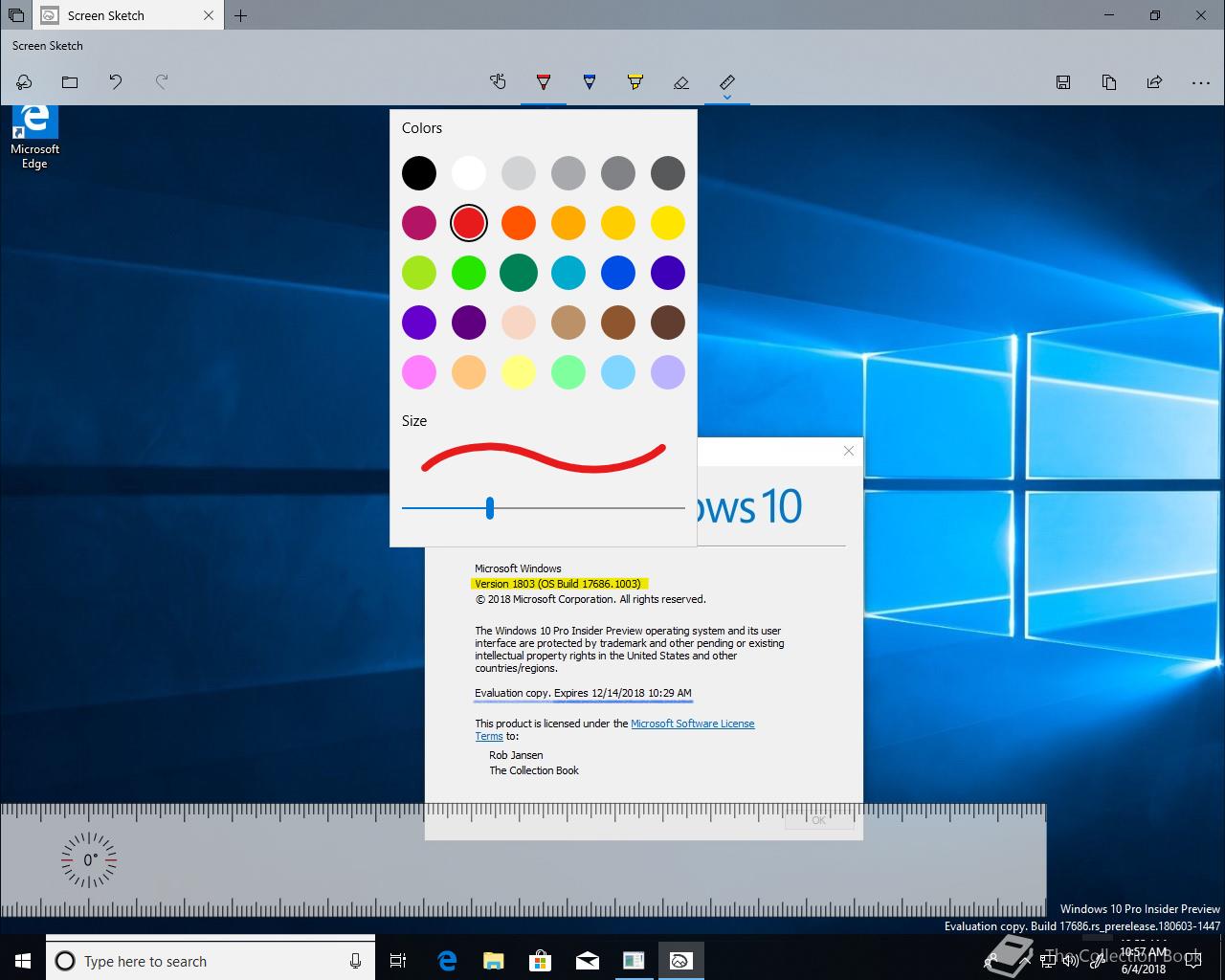Select the red Ballpoint pen tool
Viewport: 1225px width, 980px height.
[544, 82]
